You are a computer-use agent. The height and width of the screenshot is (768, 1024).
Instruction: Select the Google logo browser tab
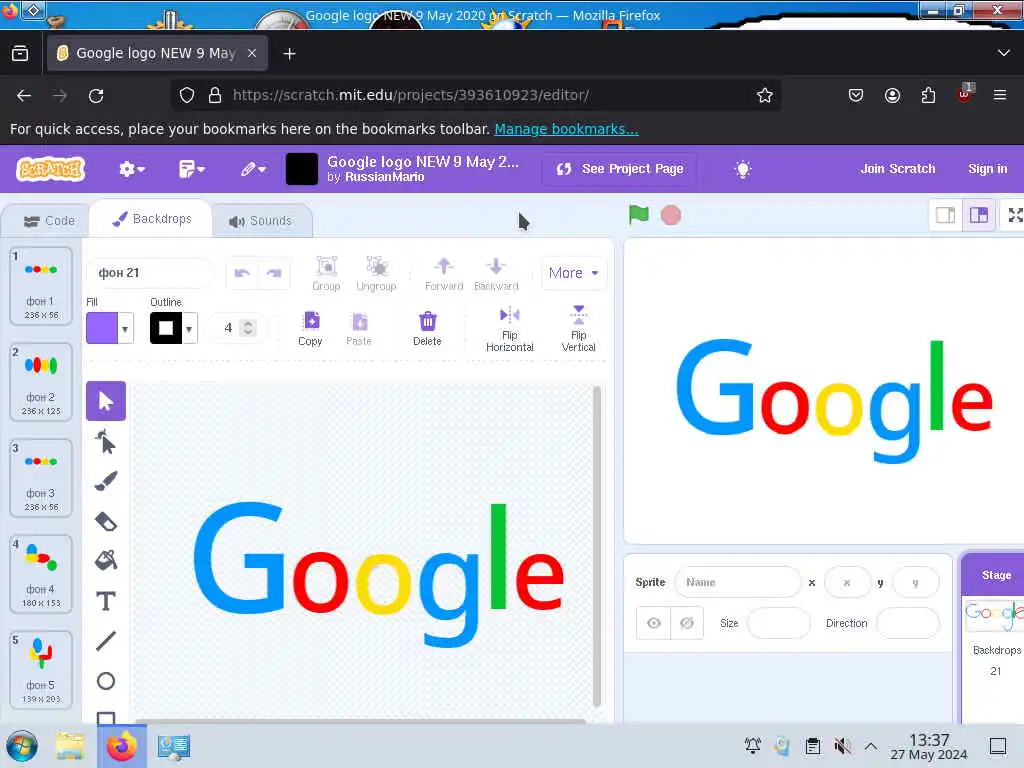click(x=157, y=54)
